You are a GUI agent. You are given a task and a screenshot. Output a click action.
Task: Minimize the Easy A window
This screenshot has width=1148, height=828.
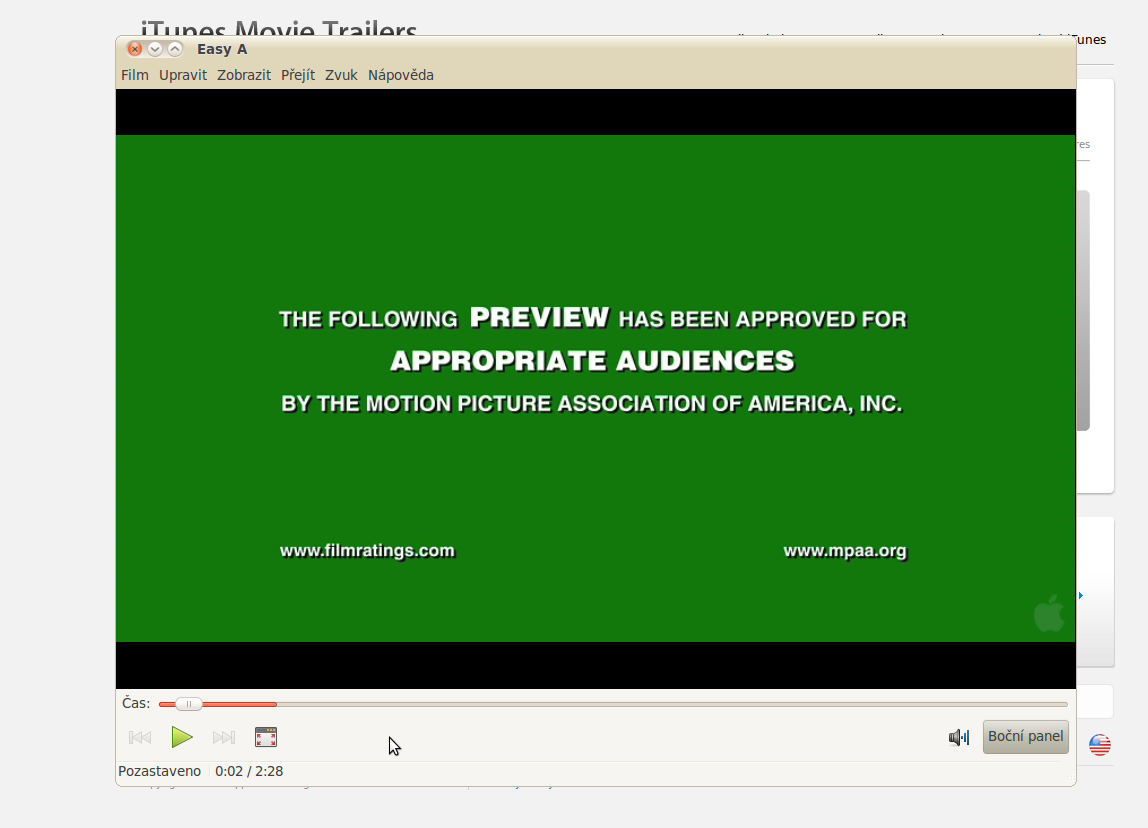pos(154,49)
